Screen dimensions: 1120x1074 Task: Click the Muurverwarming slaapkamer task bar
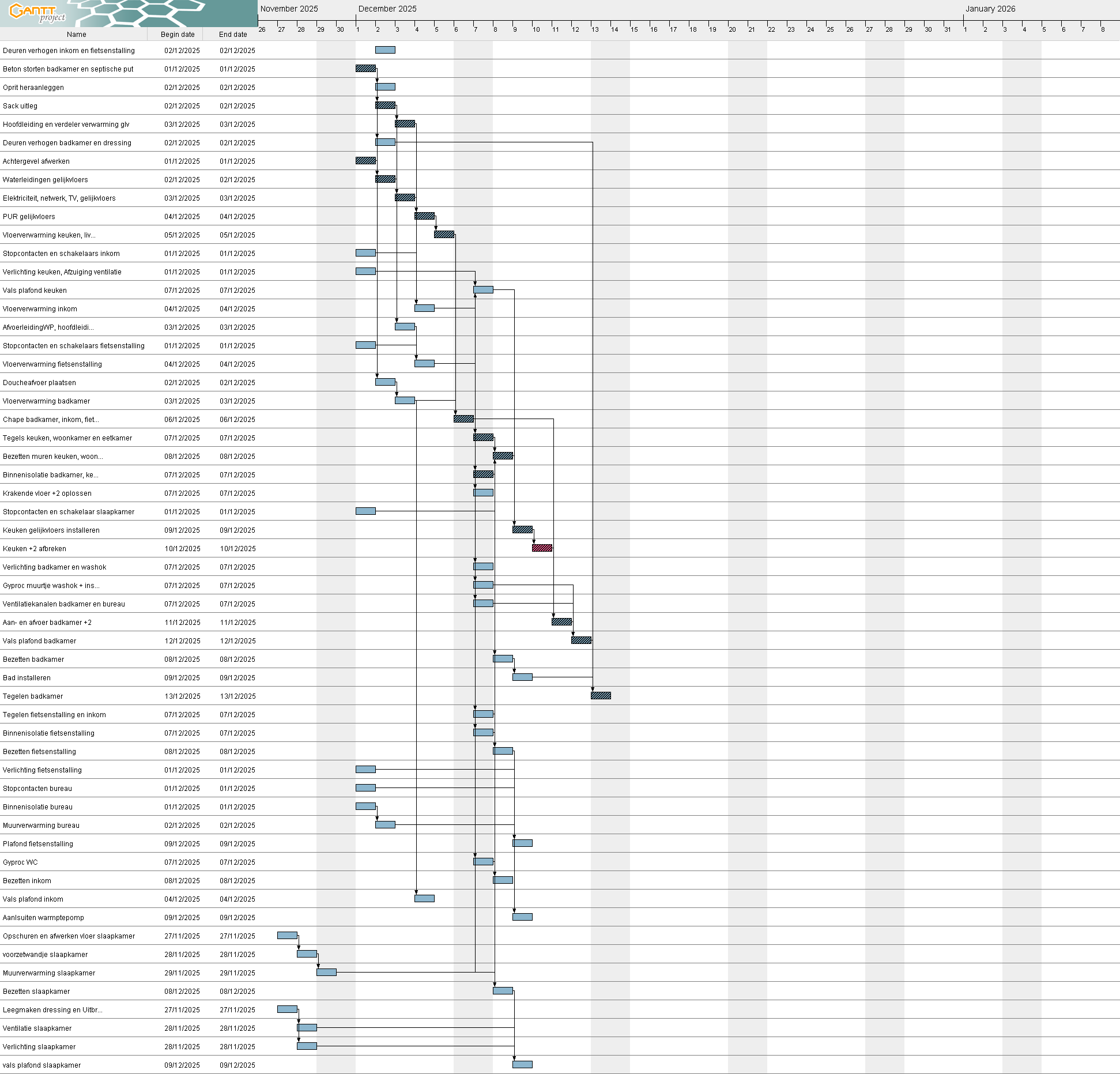coord(326,973)
